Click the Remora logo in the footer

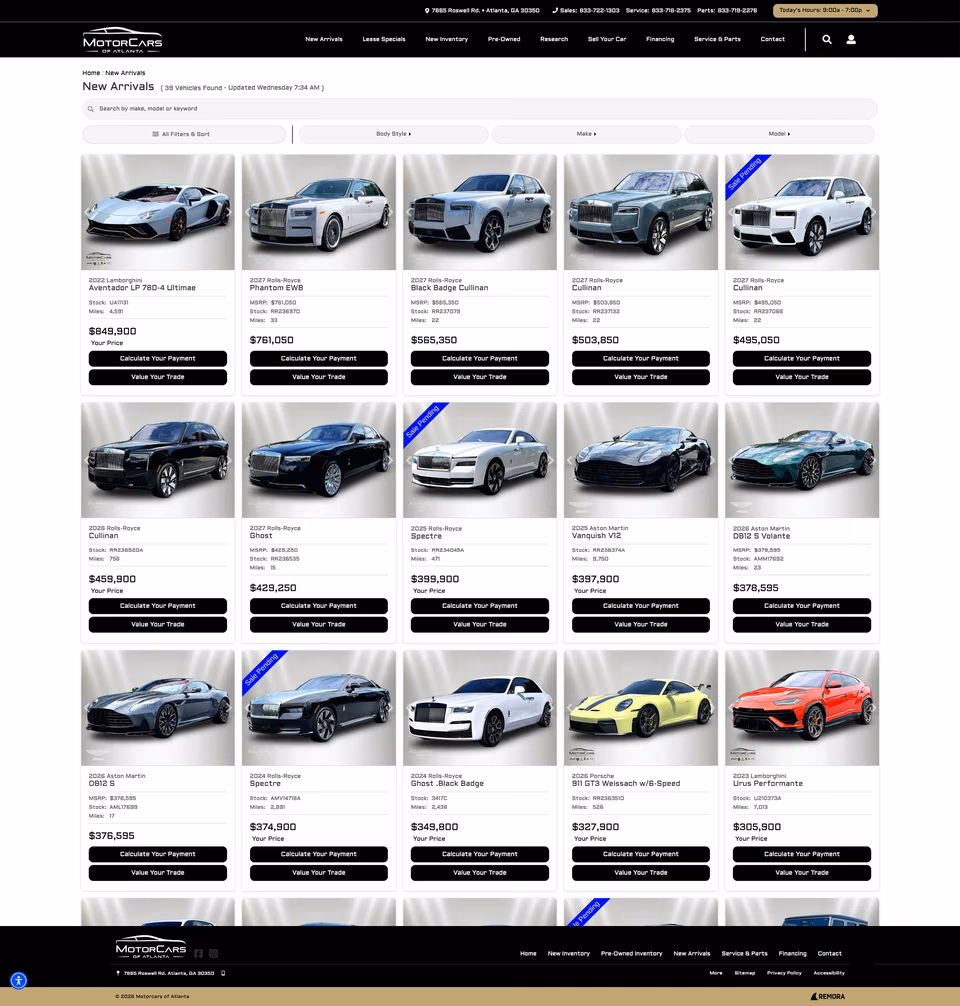tap(828, 996)
